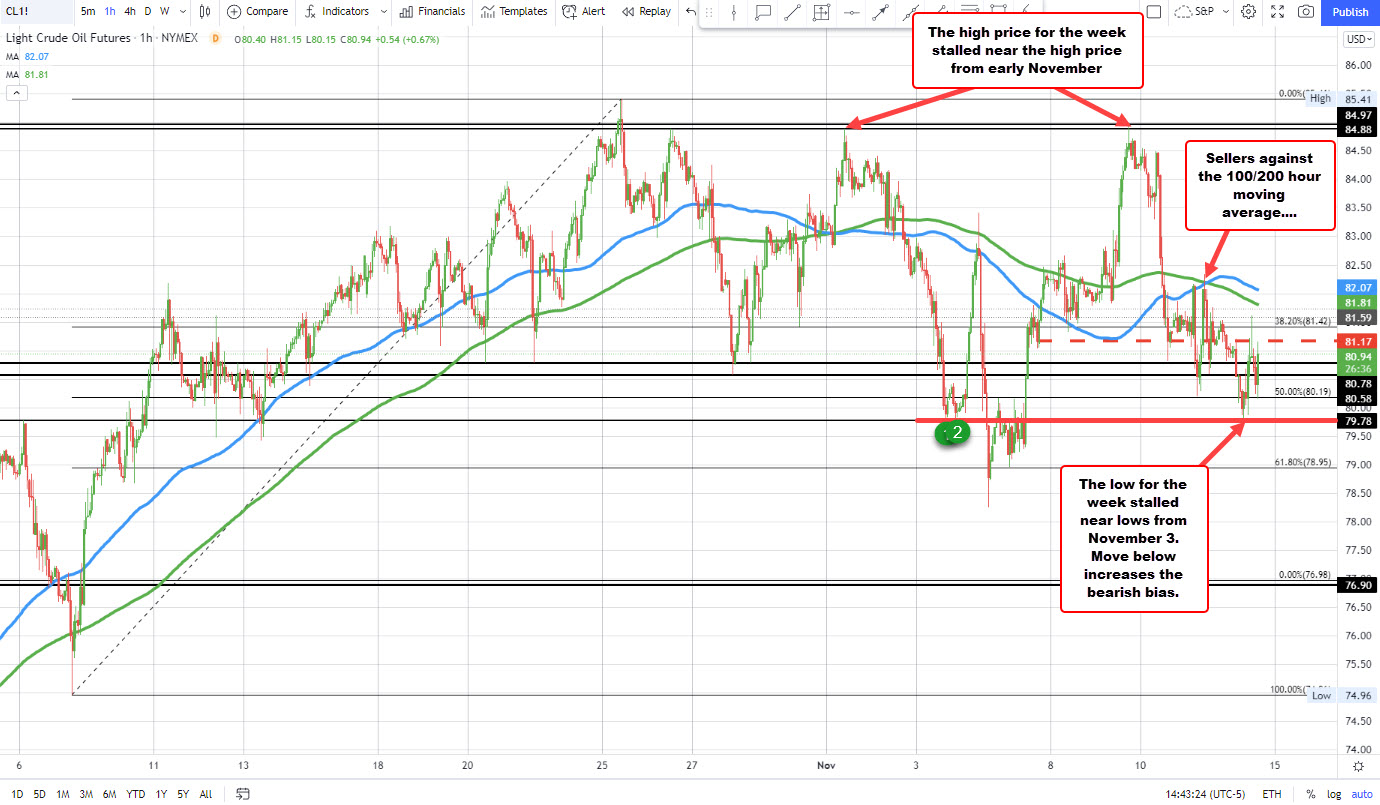Image resolution: width=1380 pixels, height=805 pixels.
Task: Undo the last chart action
Action: tap(691, 12)
